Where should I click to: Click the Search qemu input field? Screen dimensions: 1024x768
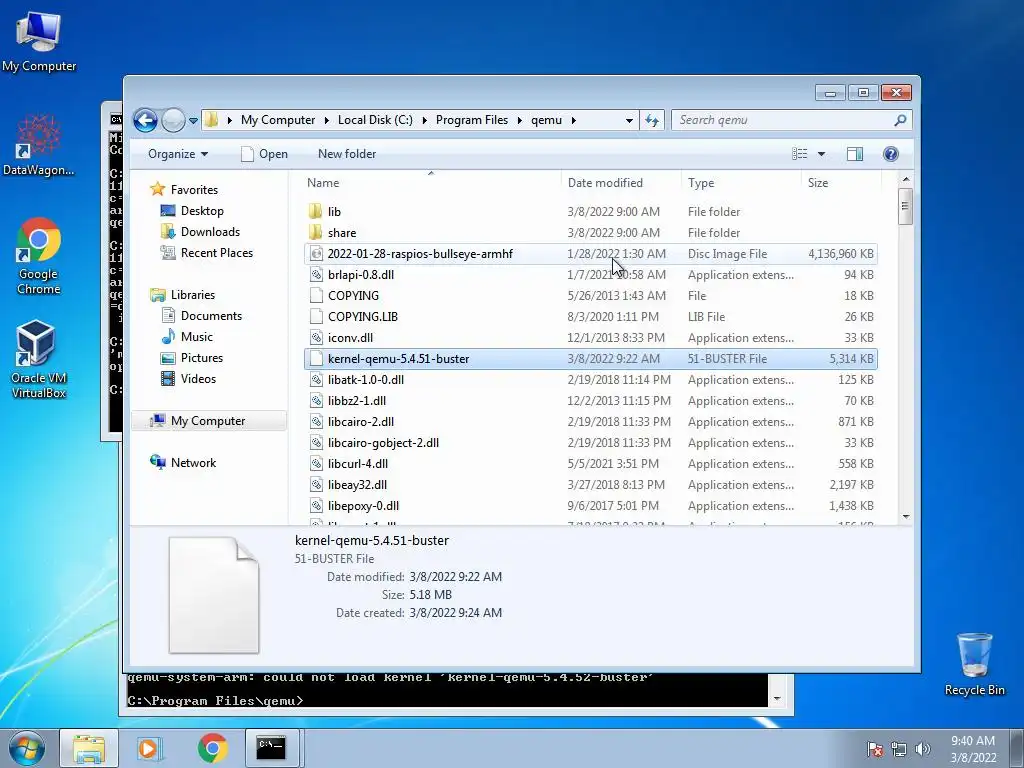(x=782, y=120)
